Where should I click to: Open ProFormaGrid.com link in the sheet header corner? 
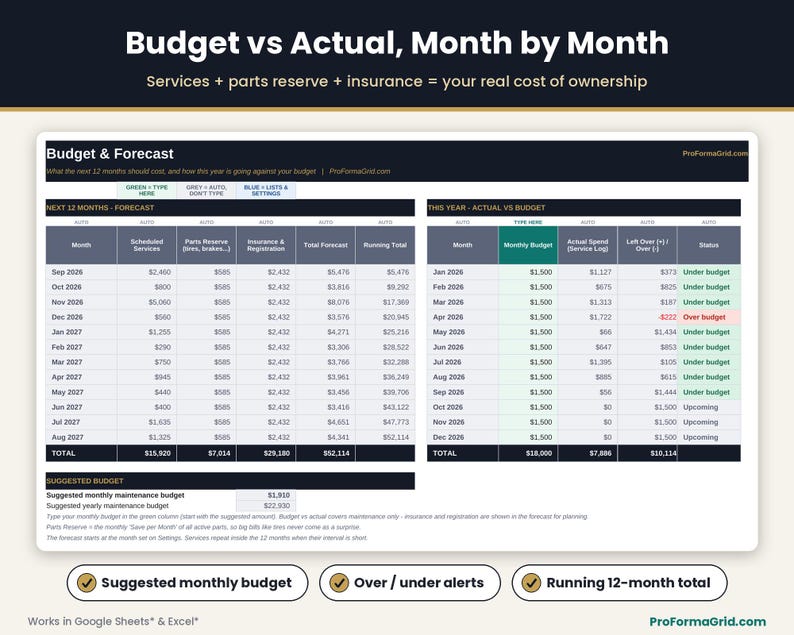pyautogui.click(x=714, y=153)
